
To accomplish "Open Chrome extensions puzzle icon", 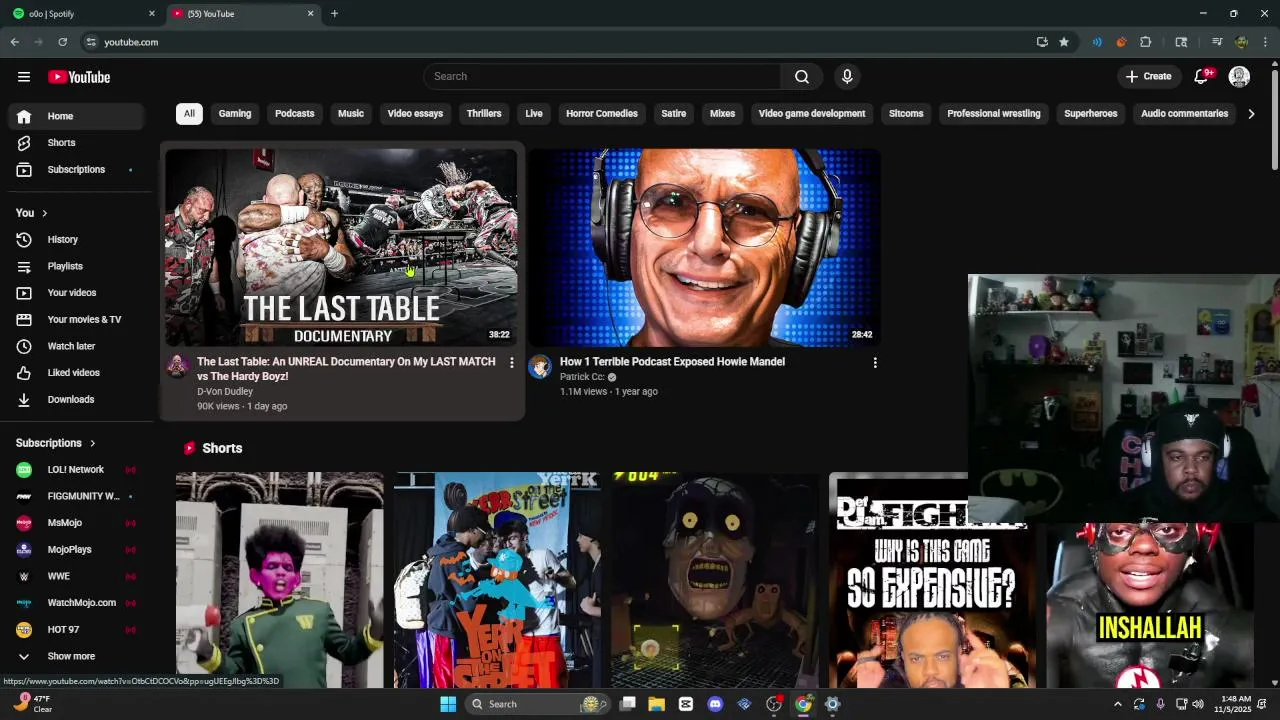I will (1146, 42).
